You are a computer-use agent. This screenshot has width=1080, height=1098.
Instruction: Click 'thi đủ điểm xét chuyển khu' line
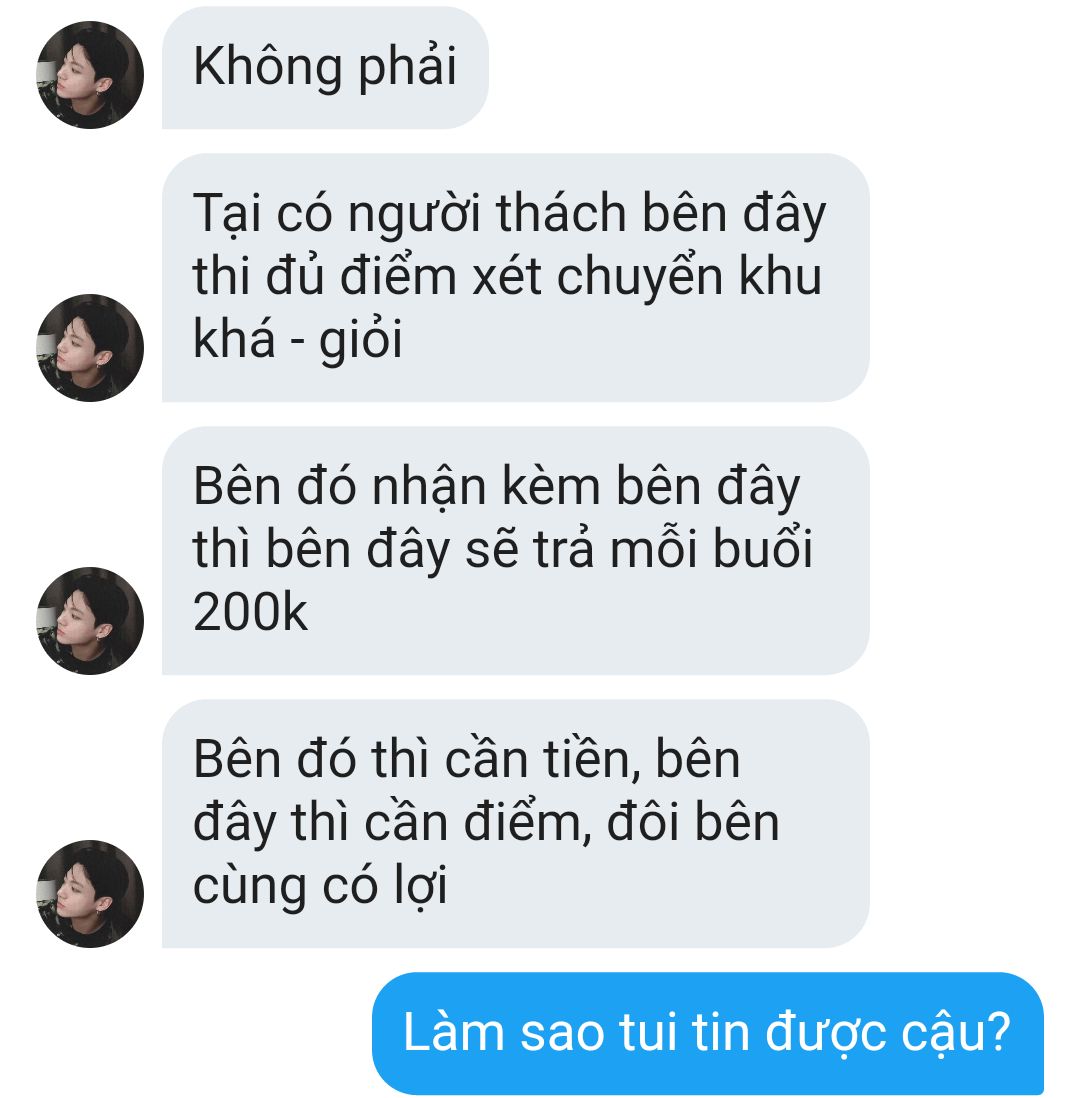coord(507,277)
